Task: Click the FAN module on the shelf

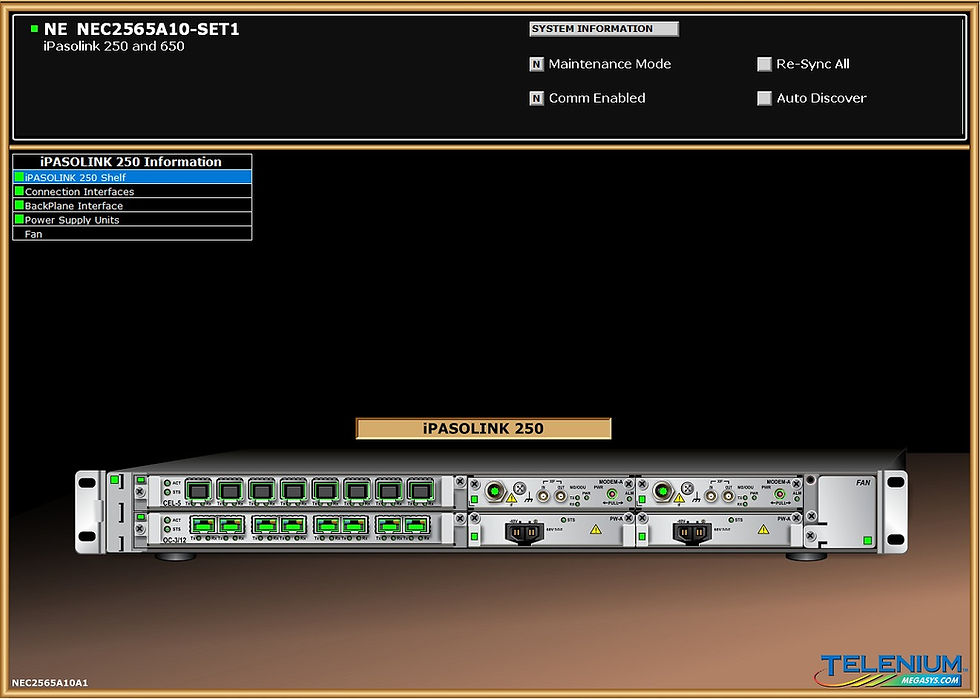Action: (847, 512)
